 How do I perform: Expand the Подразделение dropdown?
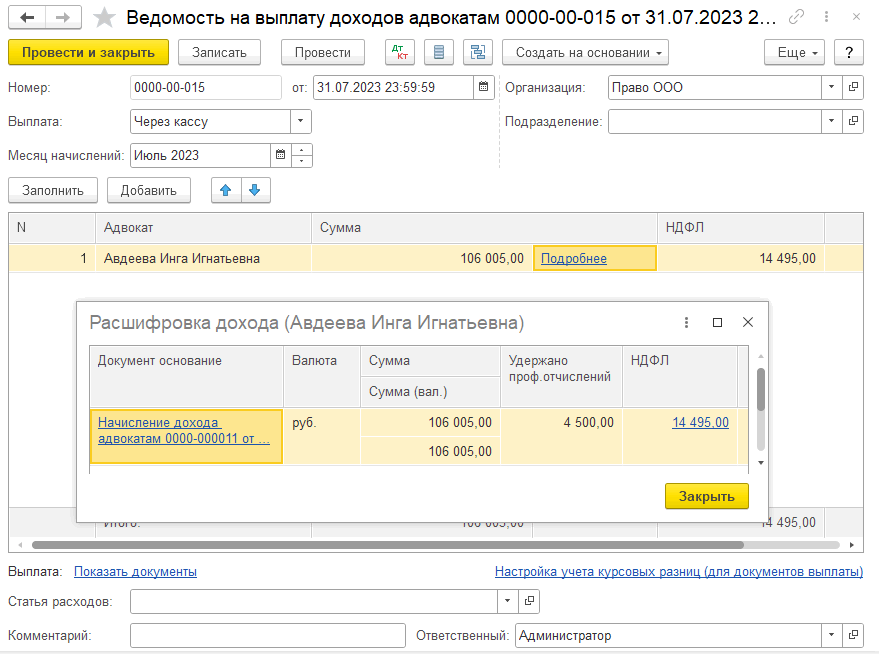(831, 122)
